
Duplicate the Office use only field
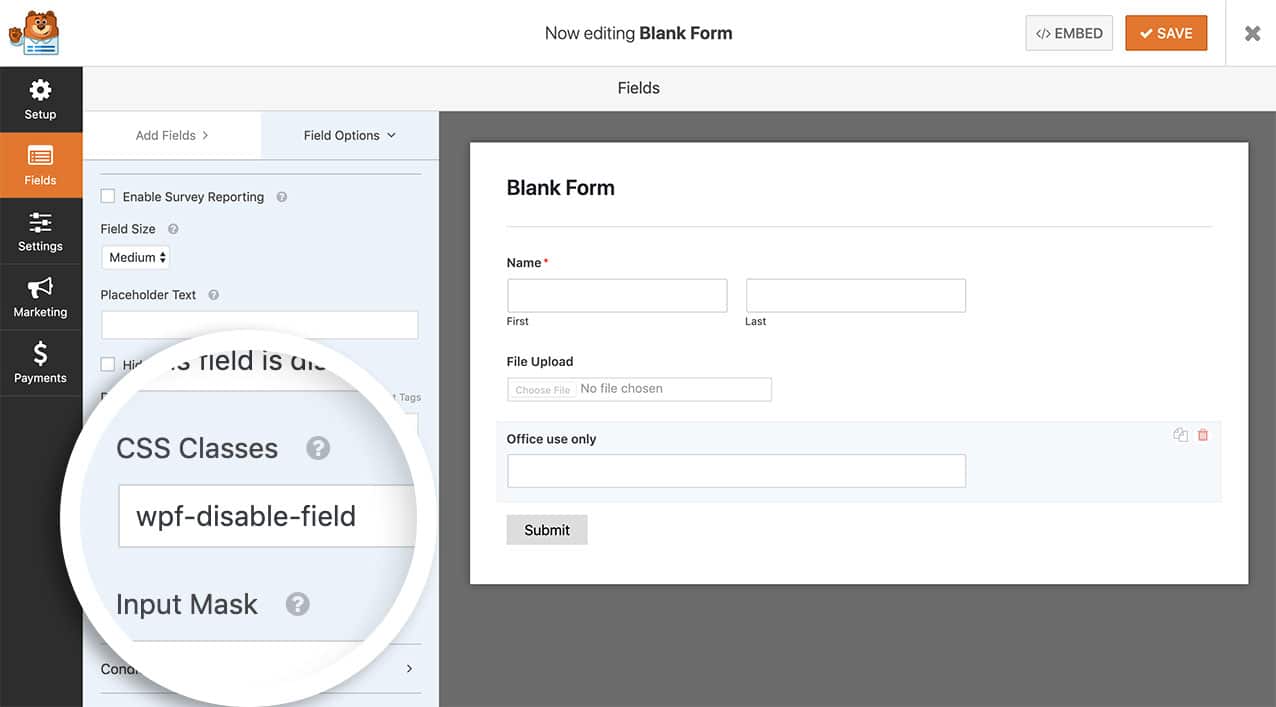[x=1181, y=435]
